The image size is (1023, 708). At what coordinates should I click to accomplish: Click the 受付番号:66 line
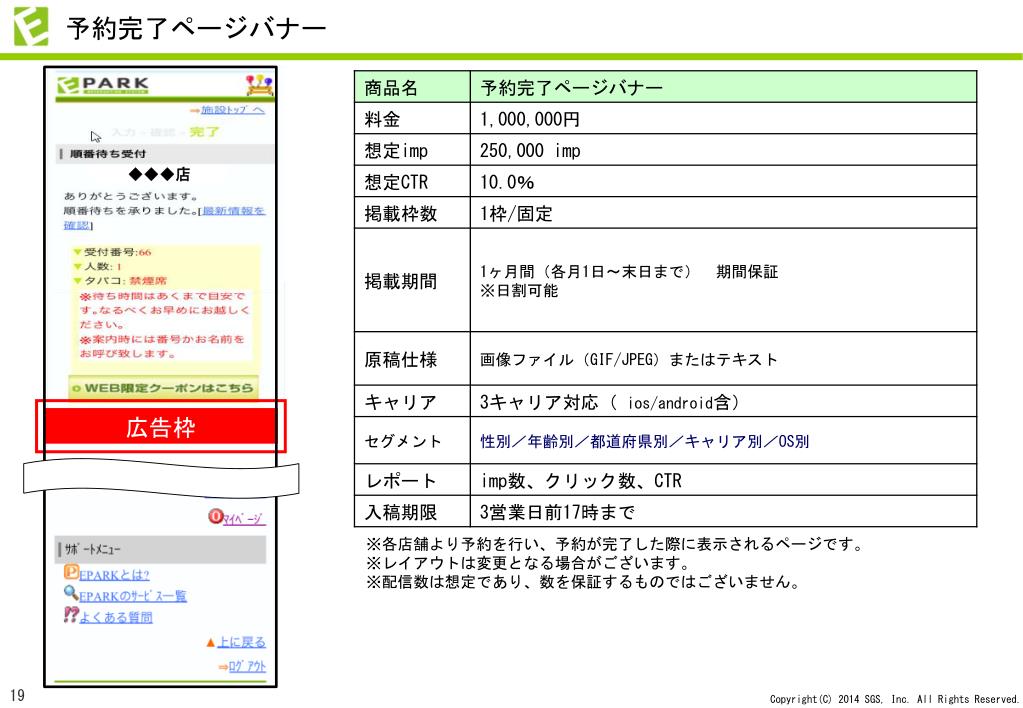pos(113,253)
